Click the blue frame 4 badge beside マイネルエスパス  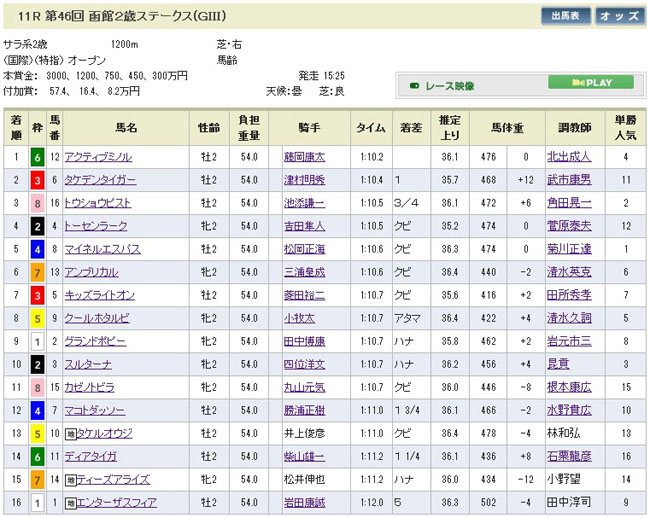[36, 247]
